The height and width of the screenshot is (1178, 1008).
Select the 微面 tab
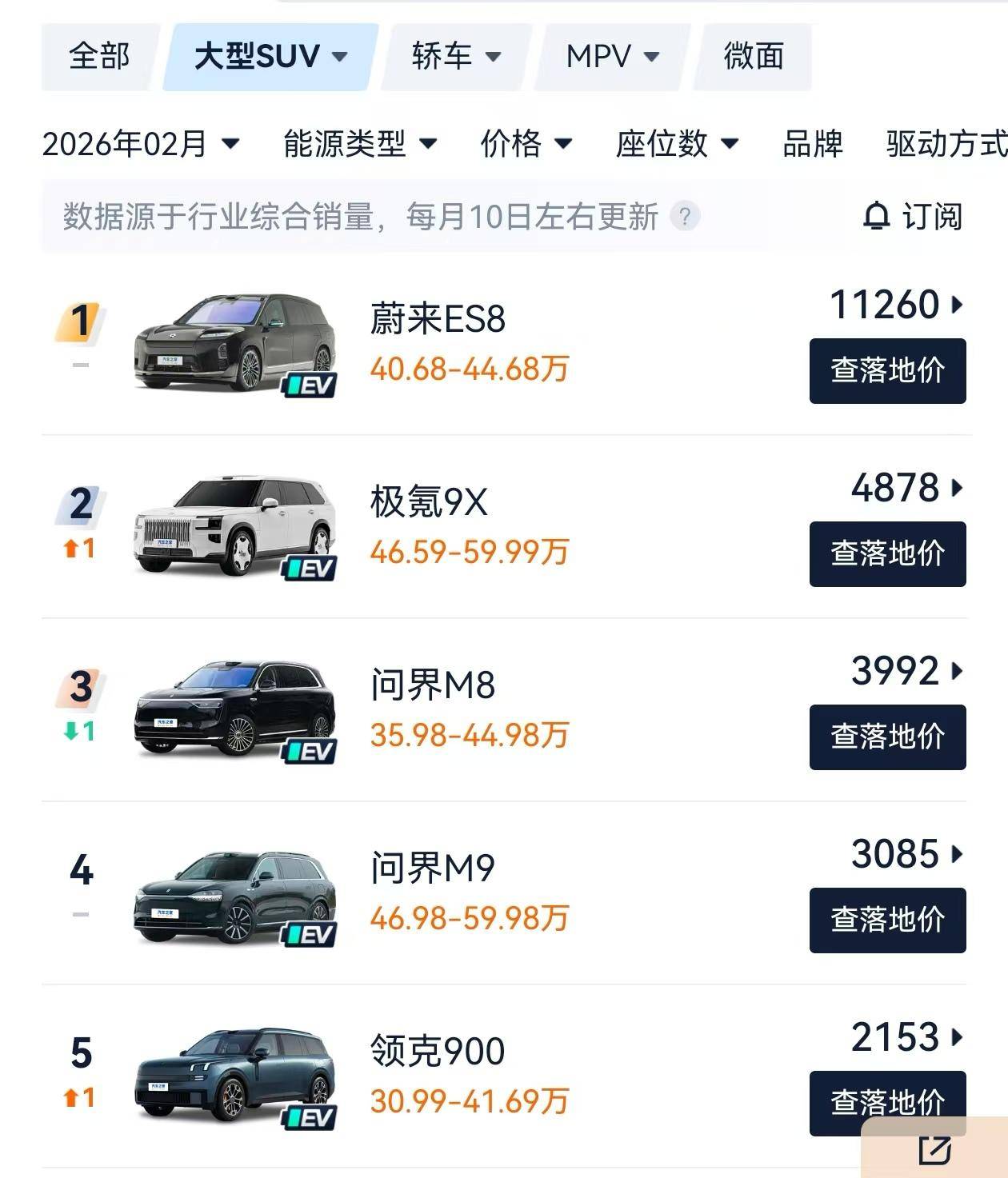click(753, 57)
